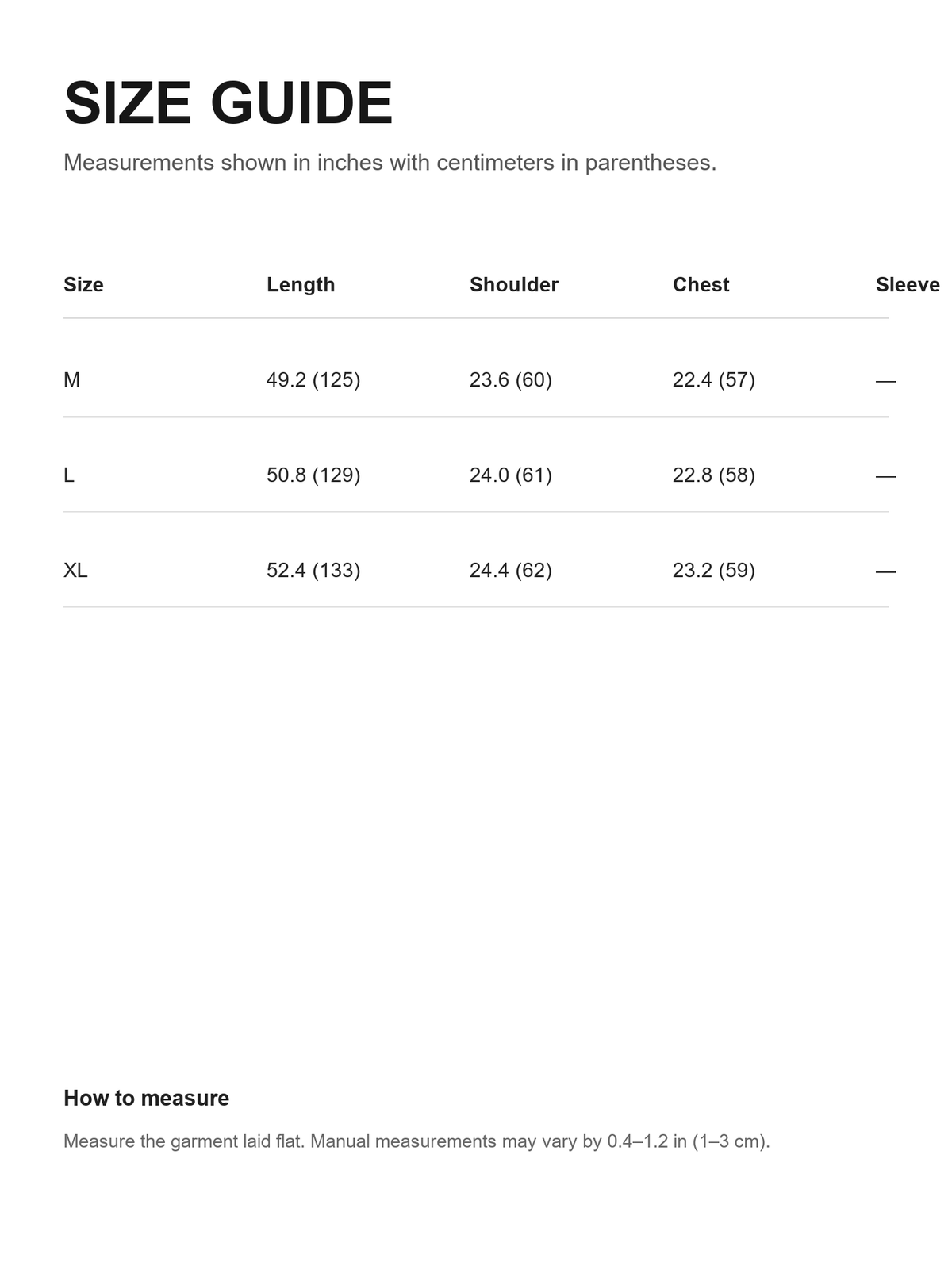The height and width of the screenshot is (1270, 952).
Task: Click the Length column header
Action: [x=301, y=284]
